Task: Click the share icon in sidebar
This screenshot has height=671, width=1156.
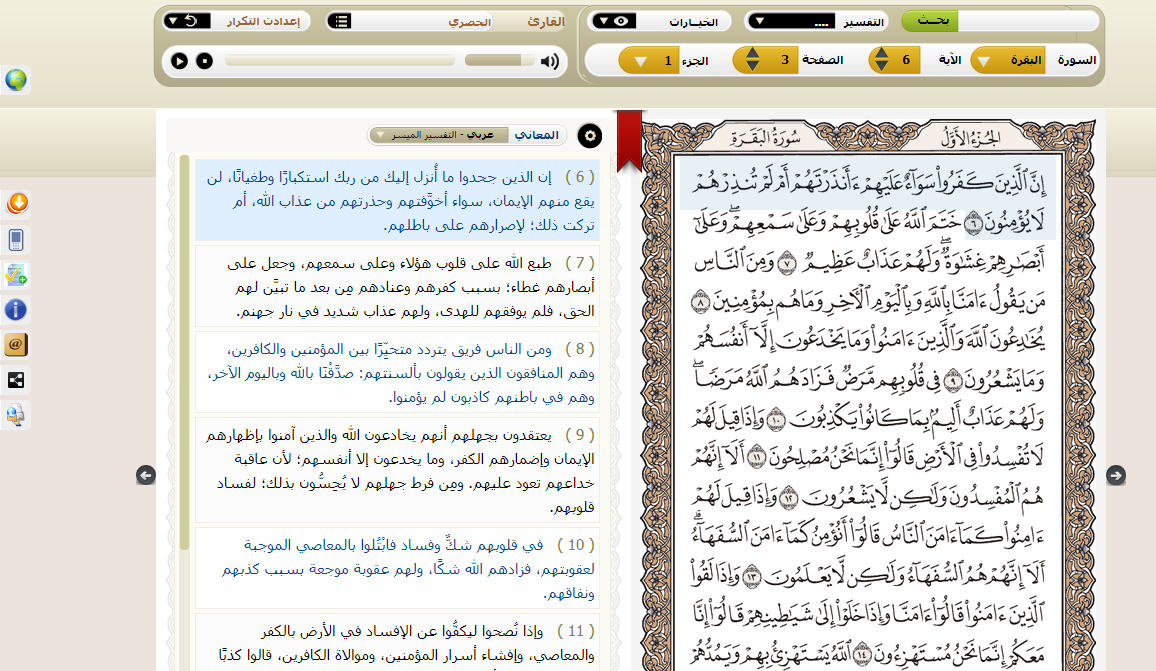Action: (x=16, y=380)
